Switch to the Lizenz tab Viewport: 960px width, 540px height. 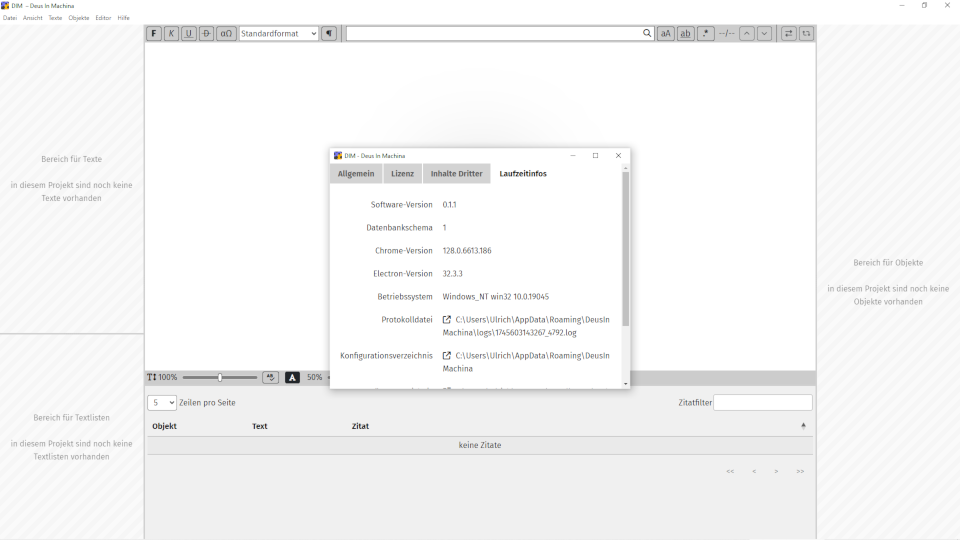(402, 174)
